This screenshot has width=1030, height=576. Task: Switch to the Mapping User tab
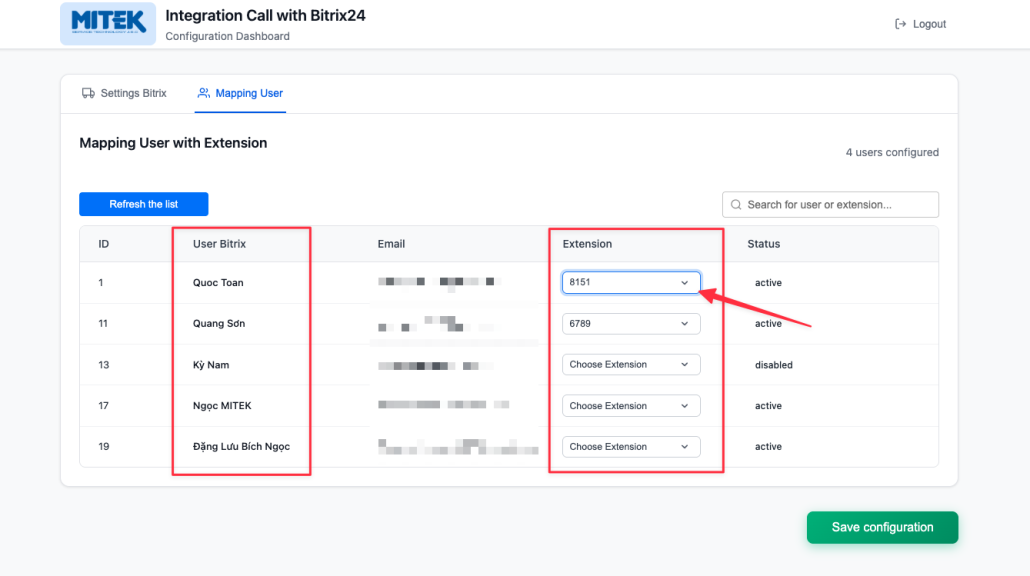click(240, 93)
